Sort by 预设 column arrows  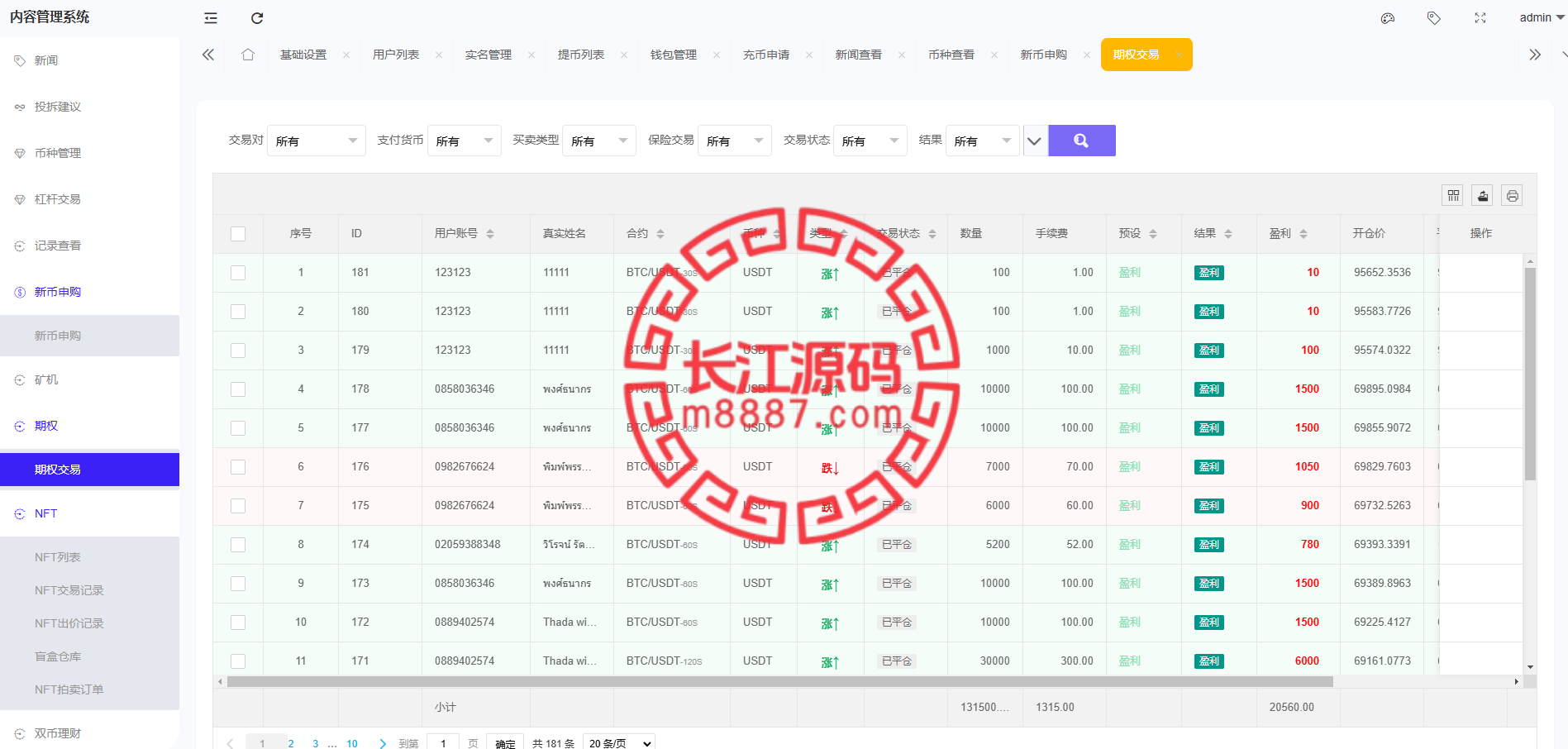[x=1153, y=234]
